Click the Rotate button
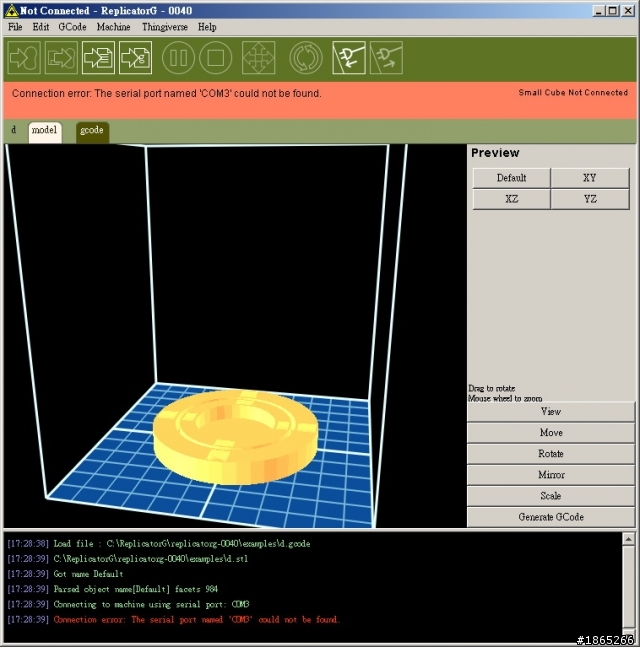Viewport: 640px width, 648px height. (551, 454)
